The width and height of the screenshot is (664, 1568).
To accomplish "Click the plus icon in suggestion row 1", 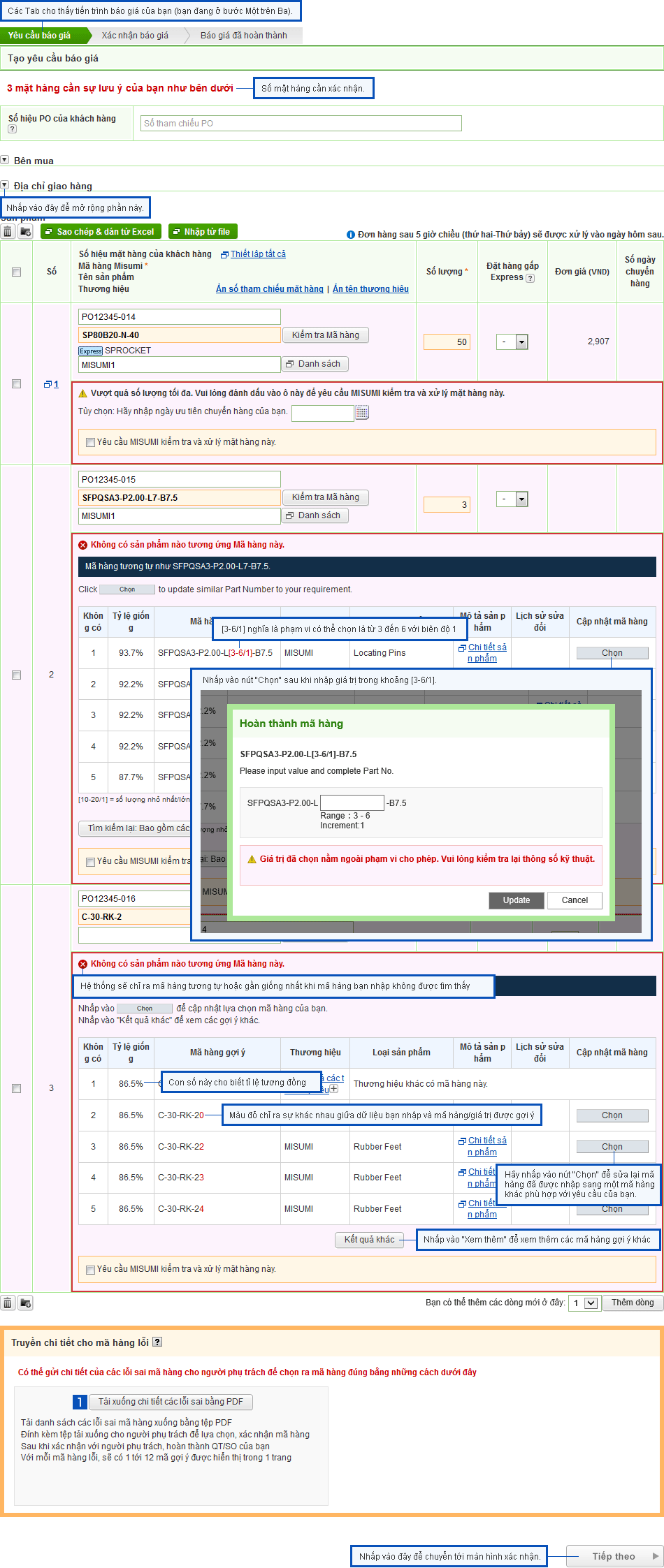I will (334, 1089).
